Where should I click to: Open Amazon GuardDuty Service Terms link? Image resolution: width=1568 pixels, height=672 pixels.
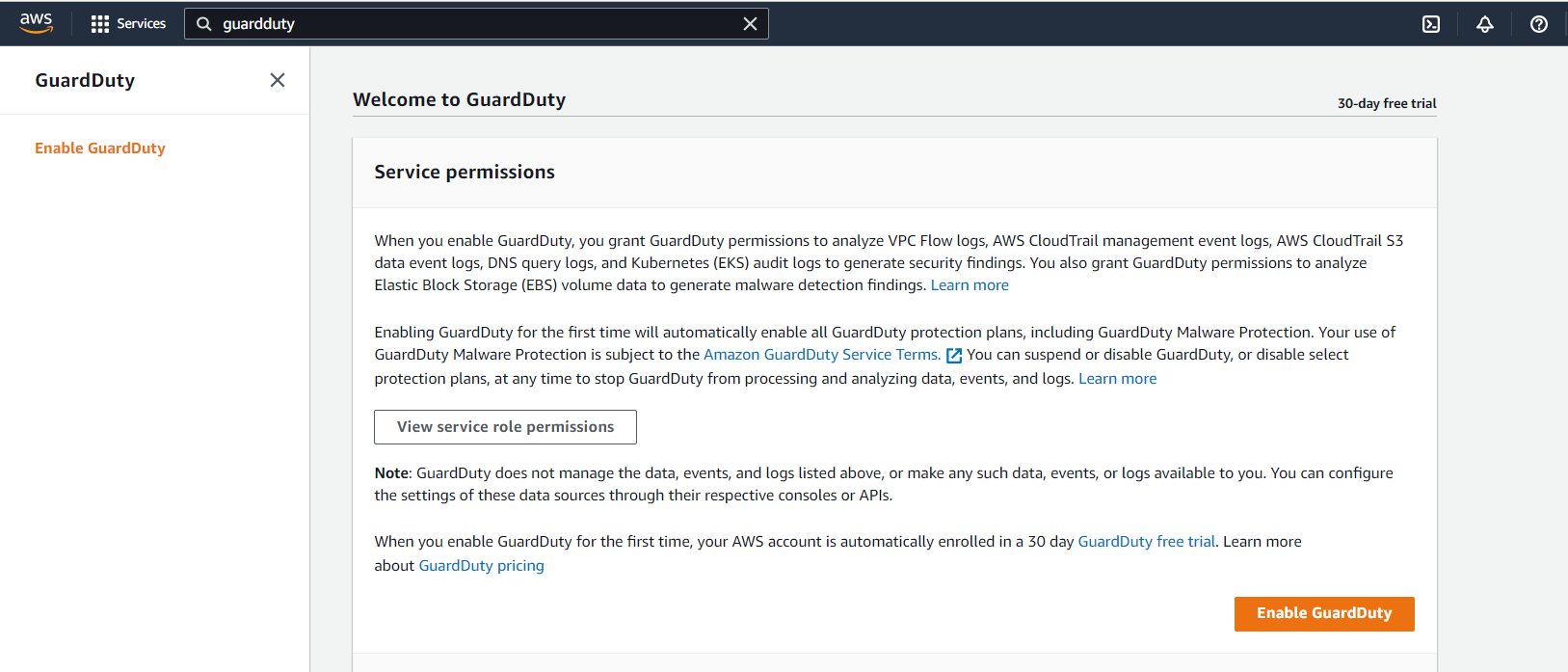pyautogui.click(x=821, y=355)
